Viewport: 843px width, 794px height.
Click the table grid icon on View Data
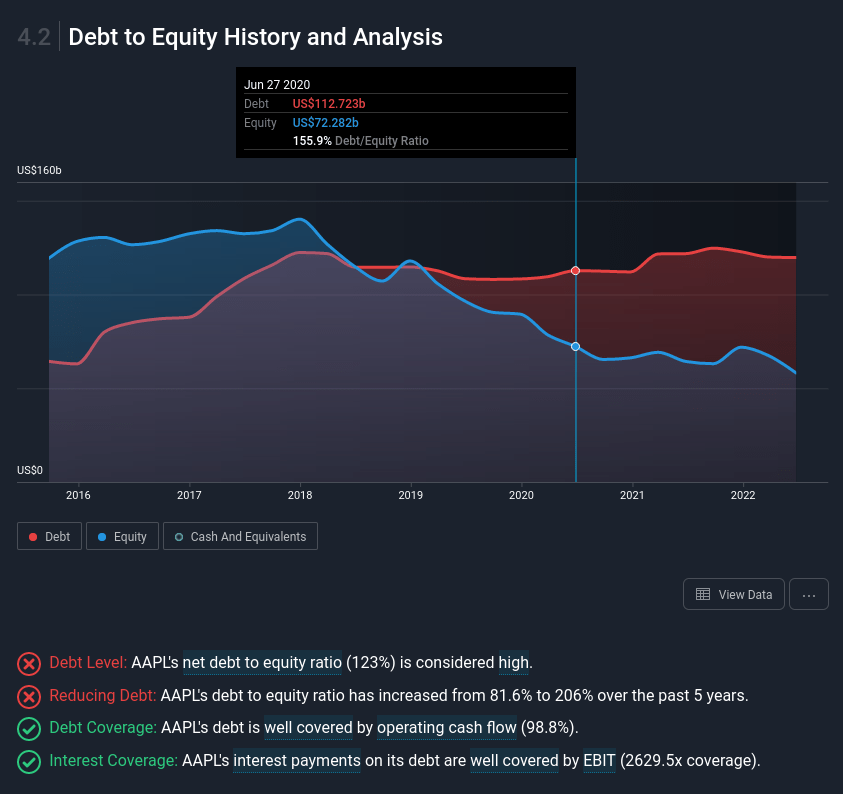(x=701, y=594)
